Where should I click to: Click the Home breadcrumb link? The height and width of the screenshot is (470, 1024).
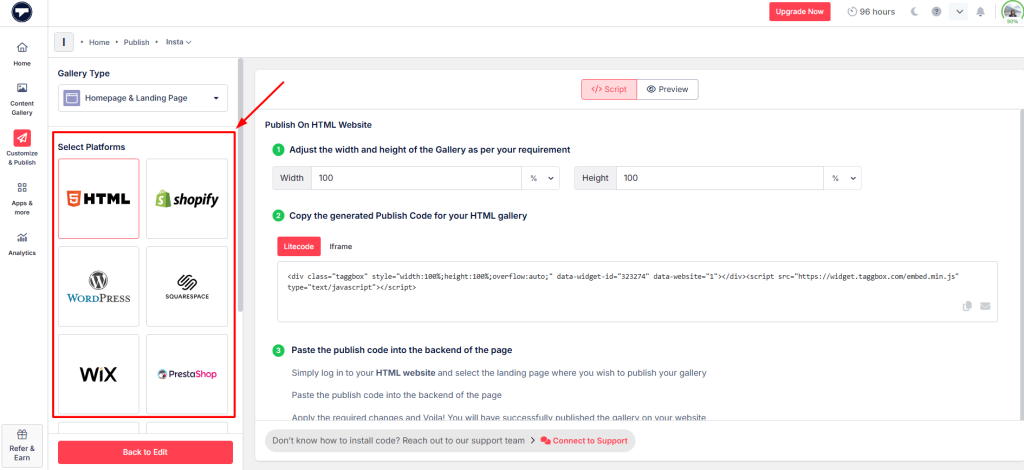click(x=99, y=42)
